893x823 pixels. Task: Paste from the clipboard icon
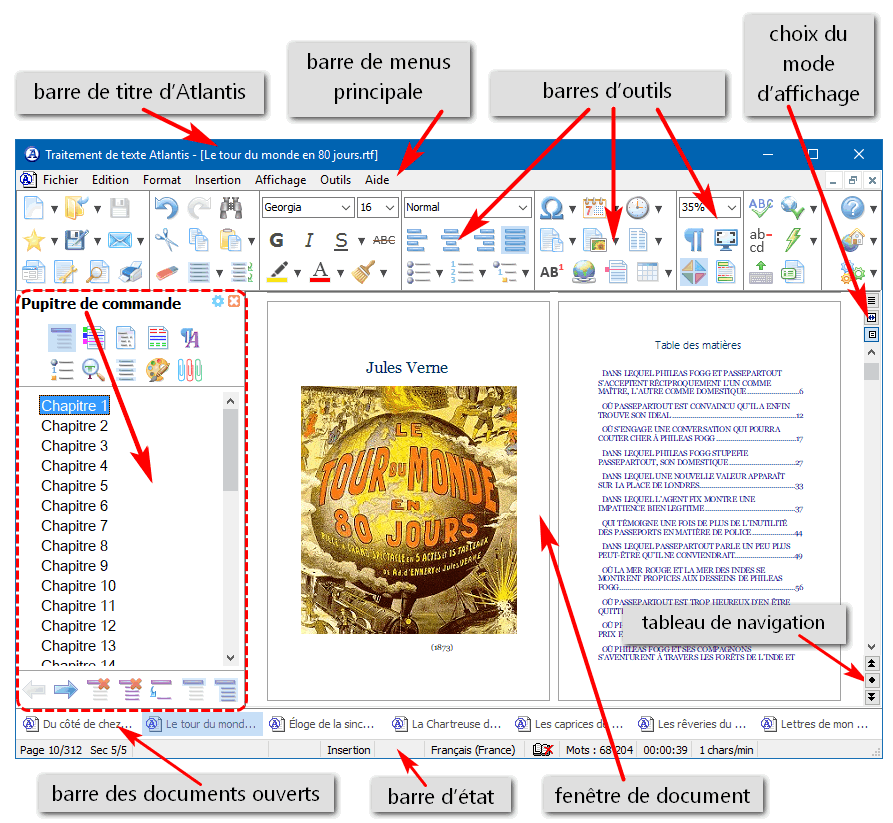coord(231,240)
